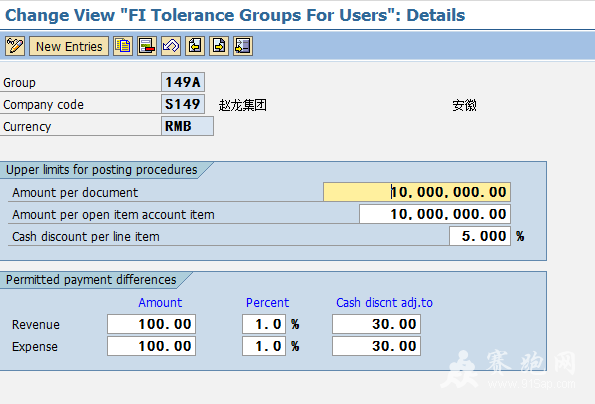Go to the previous entry icon
The image size is (595, 404).
click(x=195, y=46)
